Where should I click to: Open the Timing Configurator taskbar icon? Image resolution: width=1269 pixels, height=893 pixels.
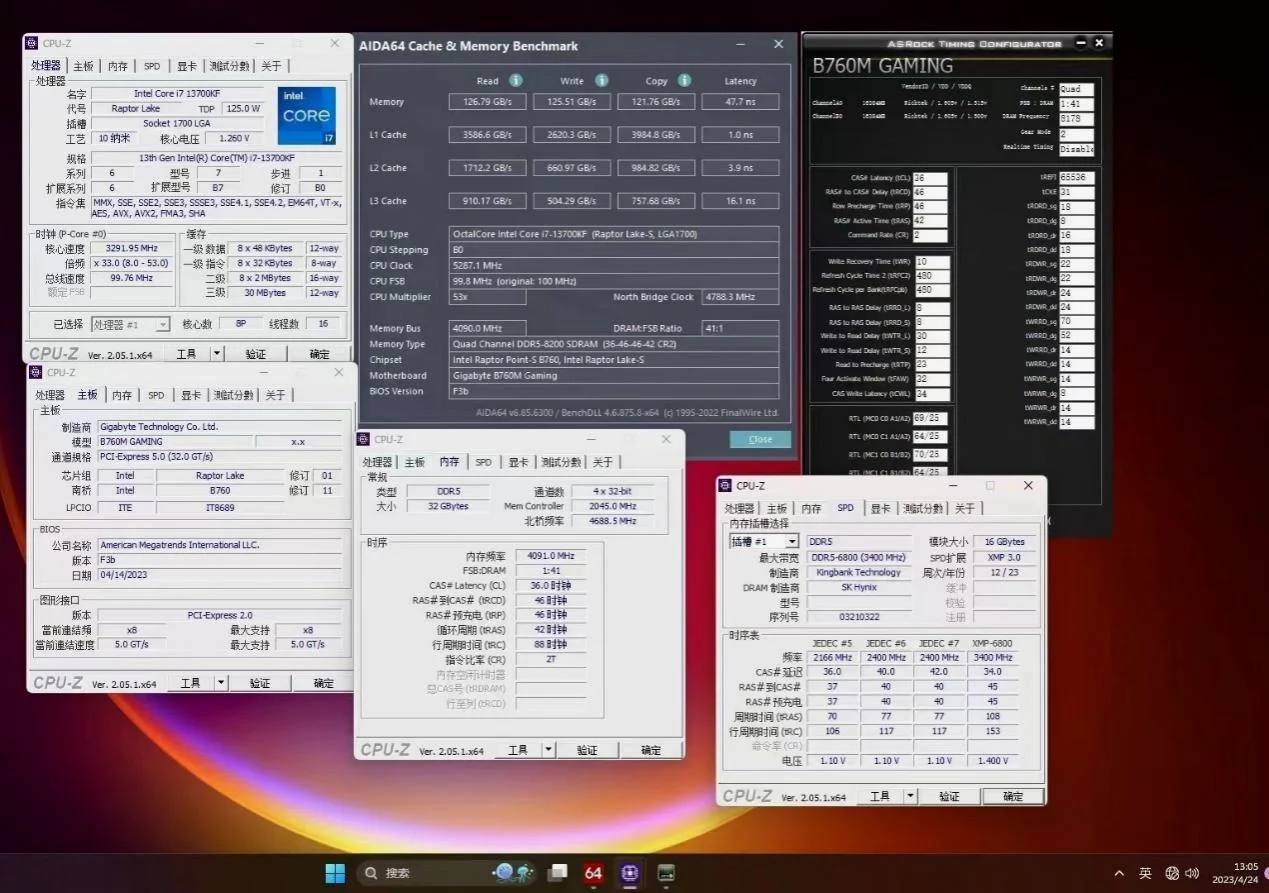tap(666, 873)
